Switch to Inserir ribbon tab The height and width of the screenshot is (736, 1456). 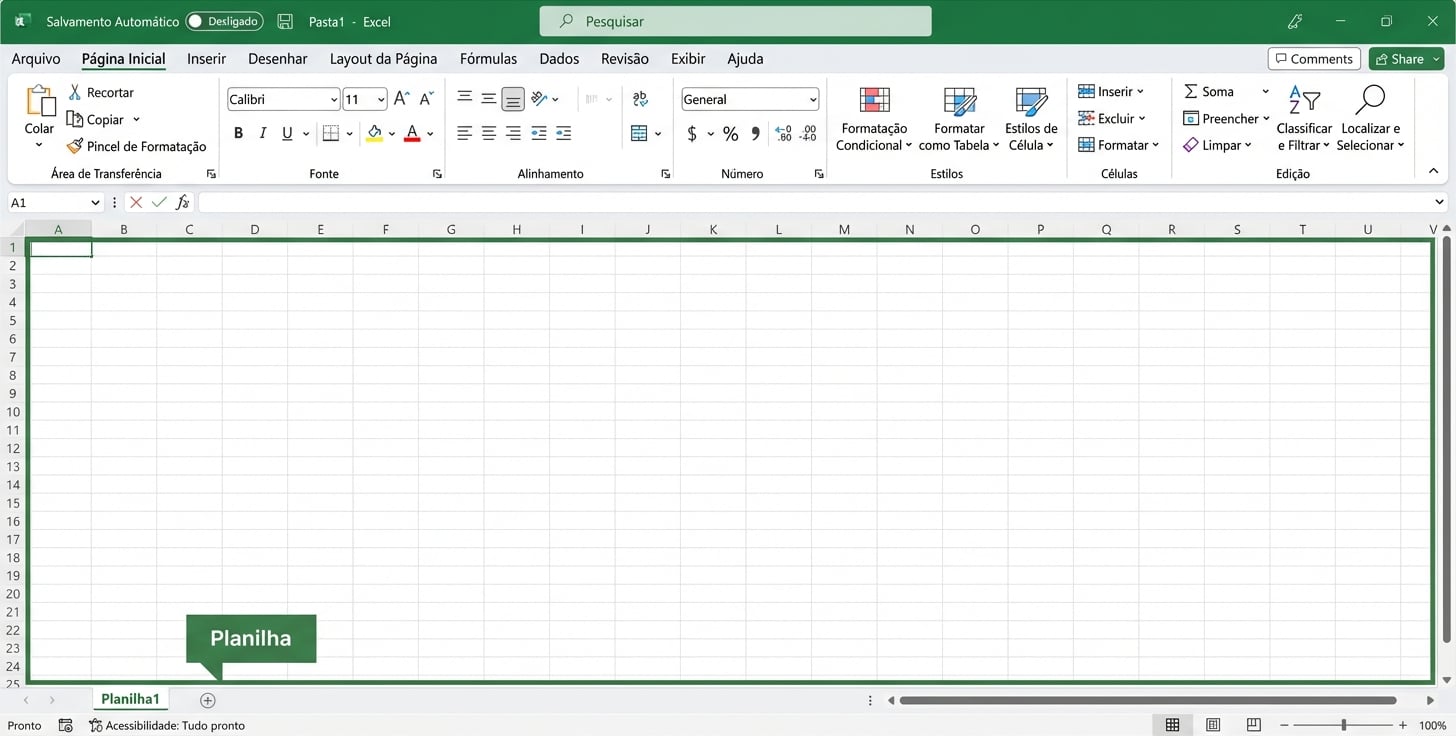[207, 59]
